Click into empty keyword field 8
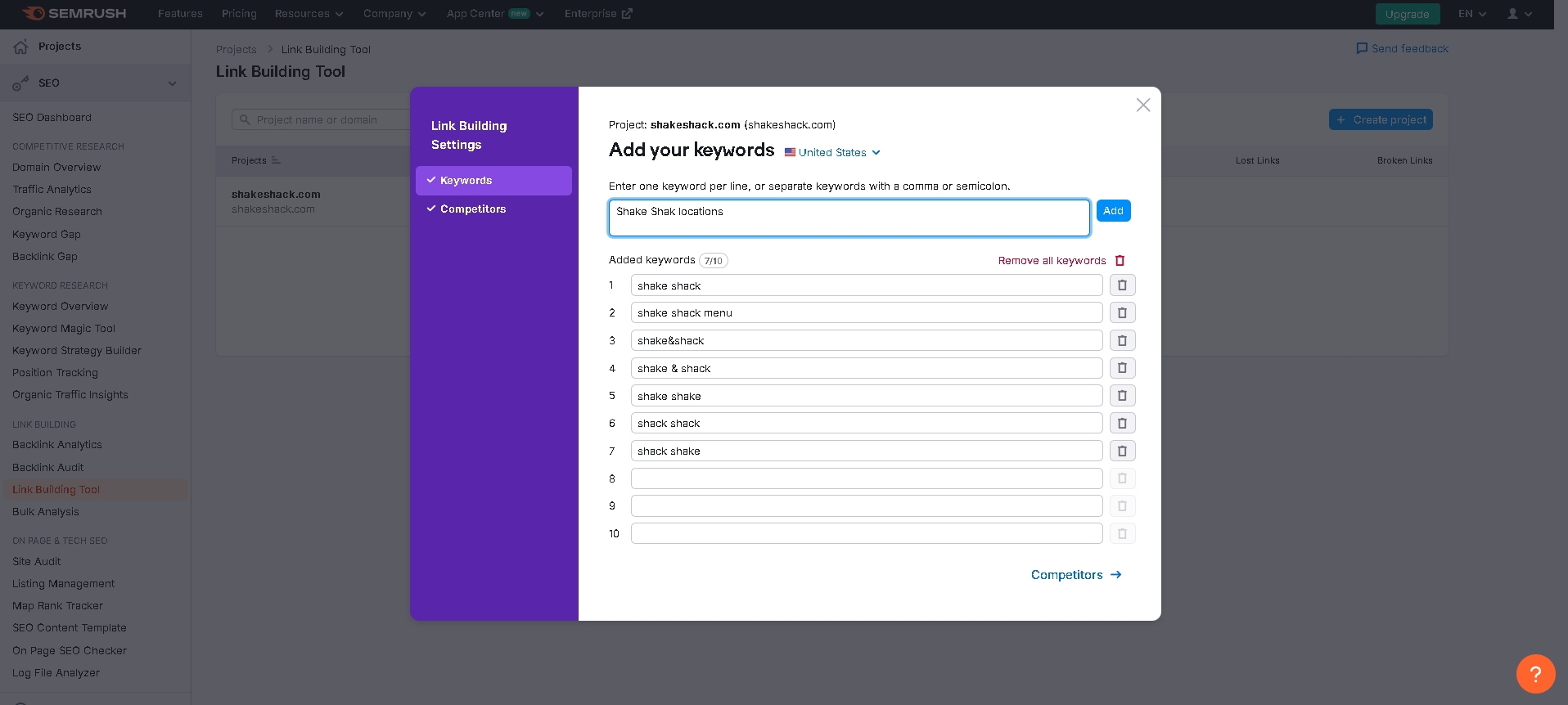This screenshot has width=1568, height=705. coord(867,478)
